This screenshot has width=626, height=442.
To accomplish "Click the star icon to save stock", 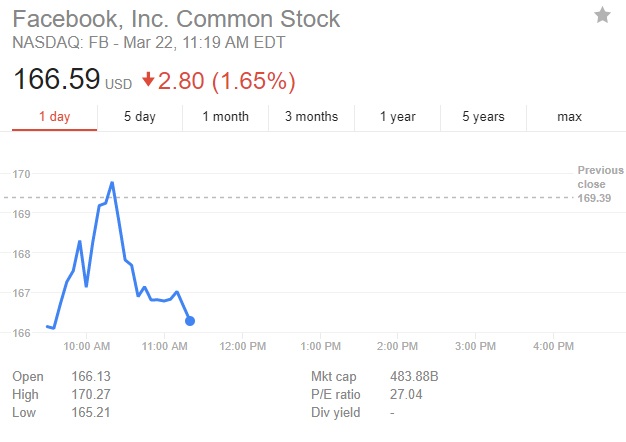I will pyautogui.click(x=602, y=15).
